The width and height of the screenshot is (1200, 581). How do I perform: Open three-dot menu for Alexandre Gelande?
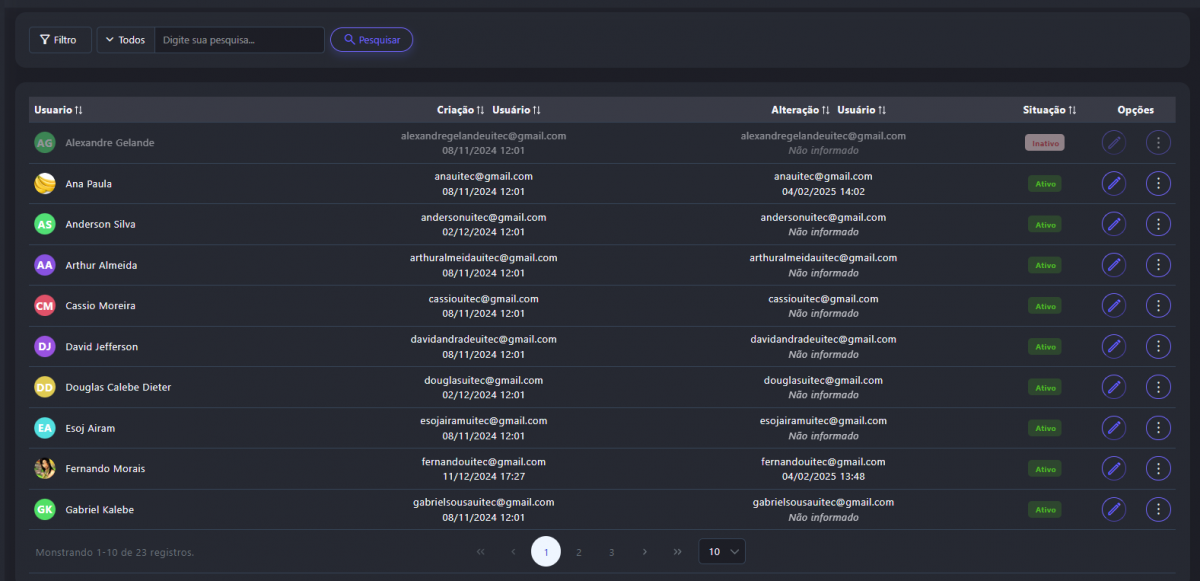[x=1158, y=143]
